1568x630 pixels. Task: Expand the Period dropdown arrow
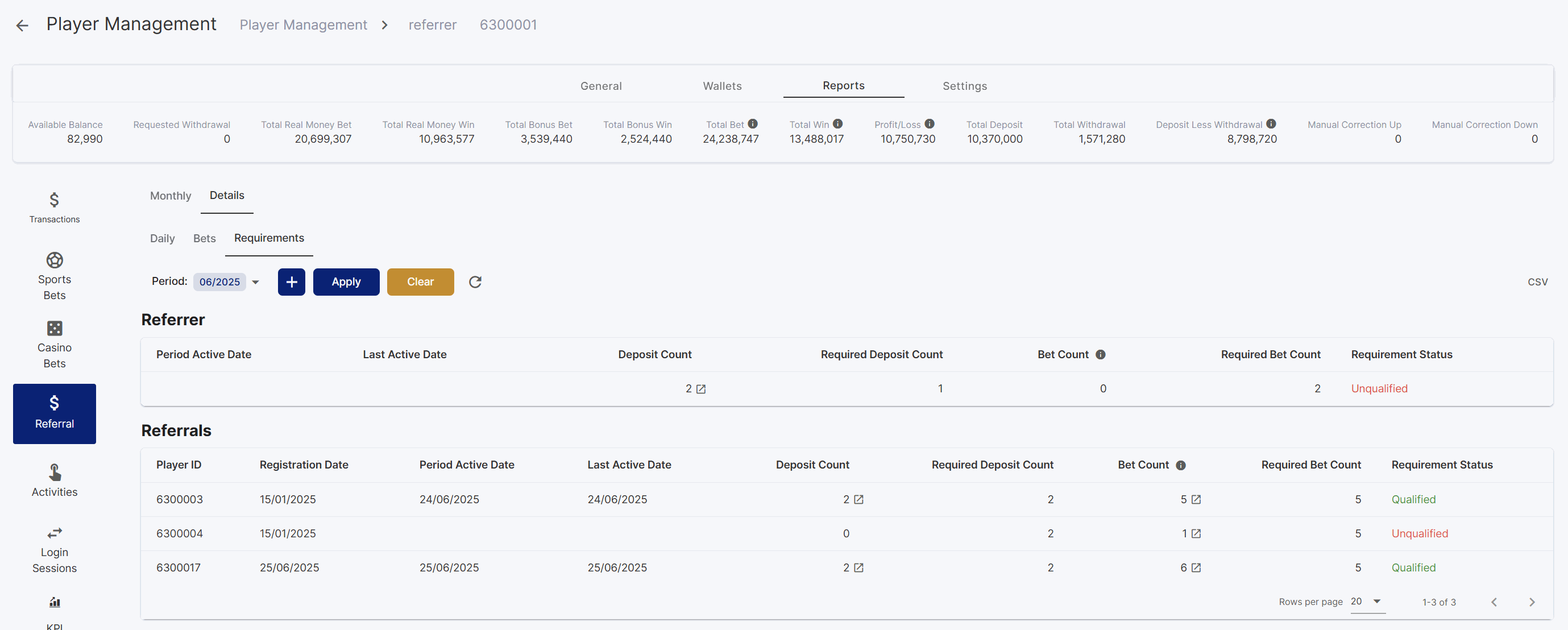pyautogui.click(x=256, y=282)
